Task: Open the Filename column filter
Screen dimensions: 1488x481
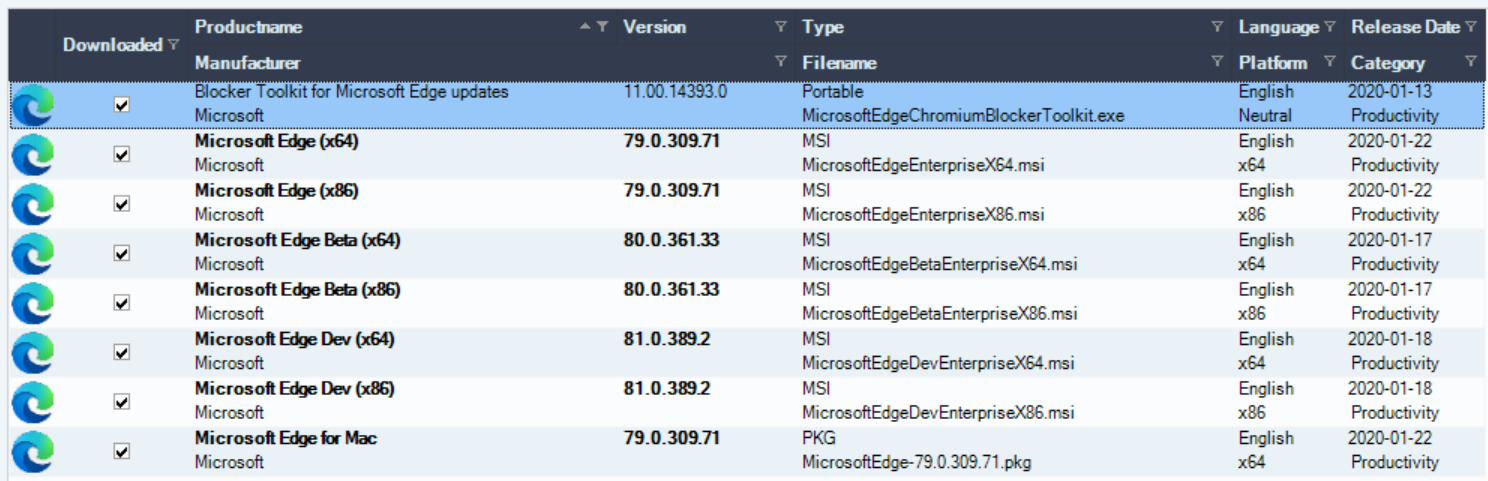Action: tap(1217, 62)
